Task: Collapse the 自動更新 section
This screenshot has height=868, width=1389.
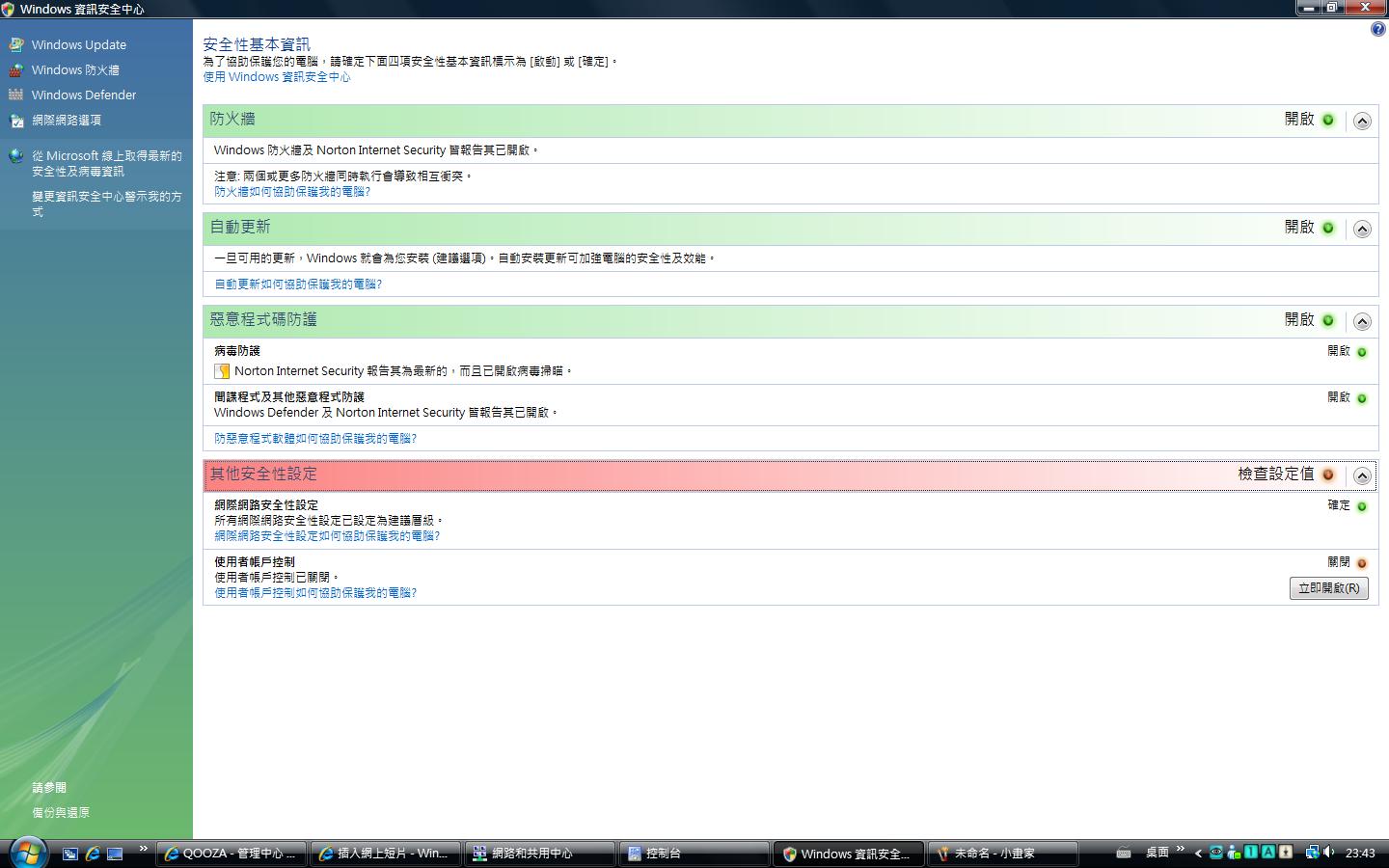Action: [1362, 229]
